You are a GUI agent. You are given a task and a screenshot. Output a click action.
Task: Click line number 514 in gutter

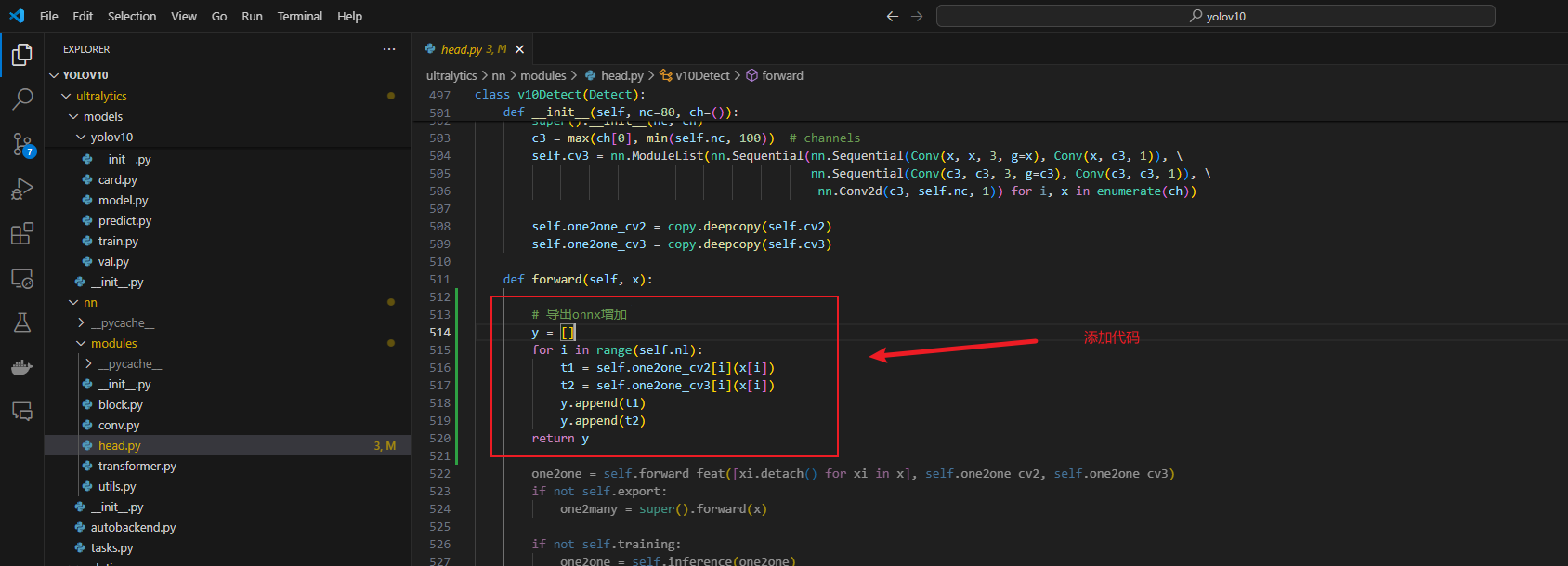click(x=439, y=332)
